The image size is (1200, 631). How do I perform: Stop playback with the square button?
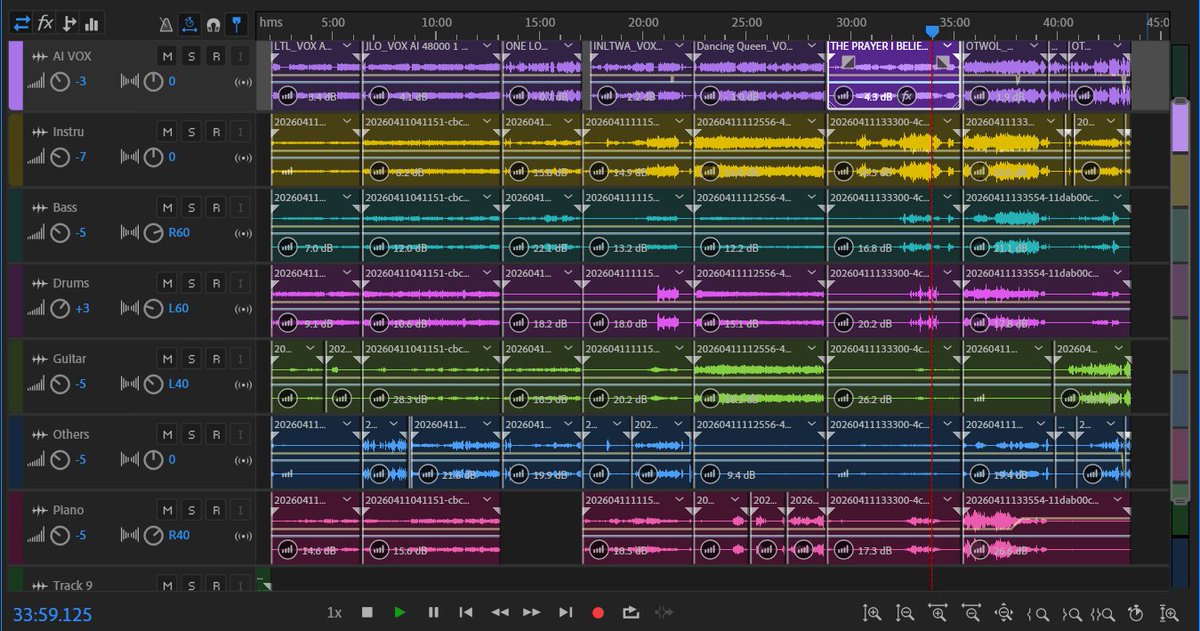click(367, 612)
